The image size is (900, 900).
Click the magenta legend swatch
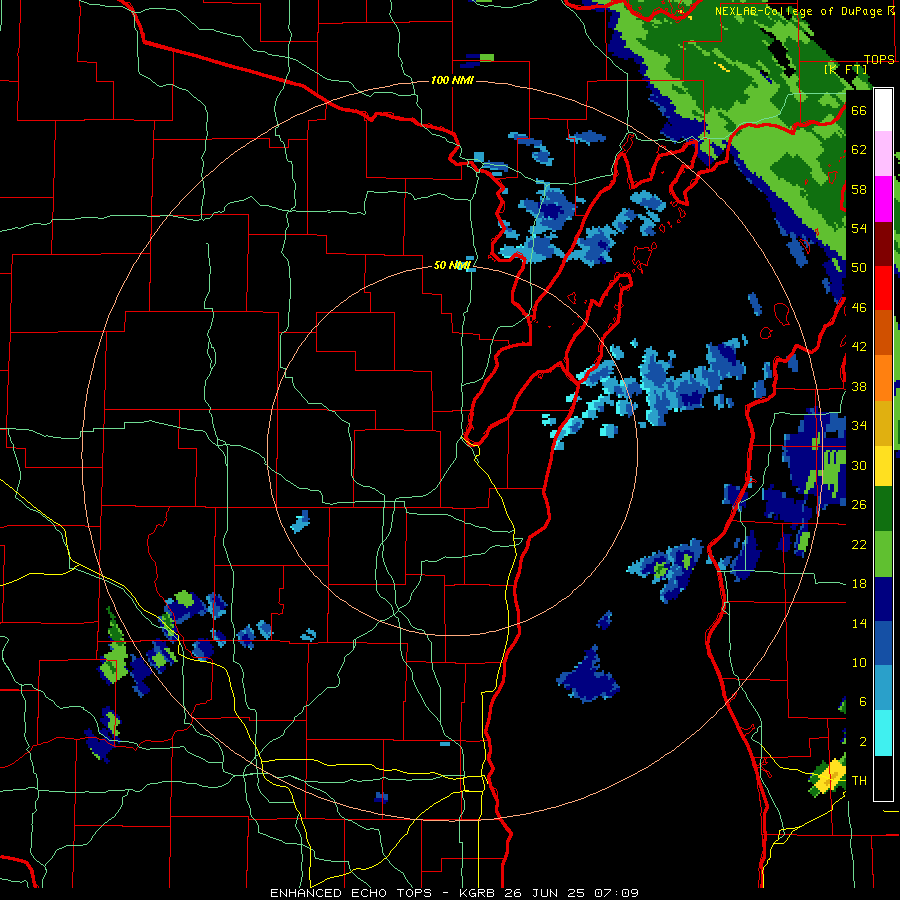883,199
